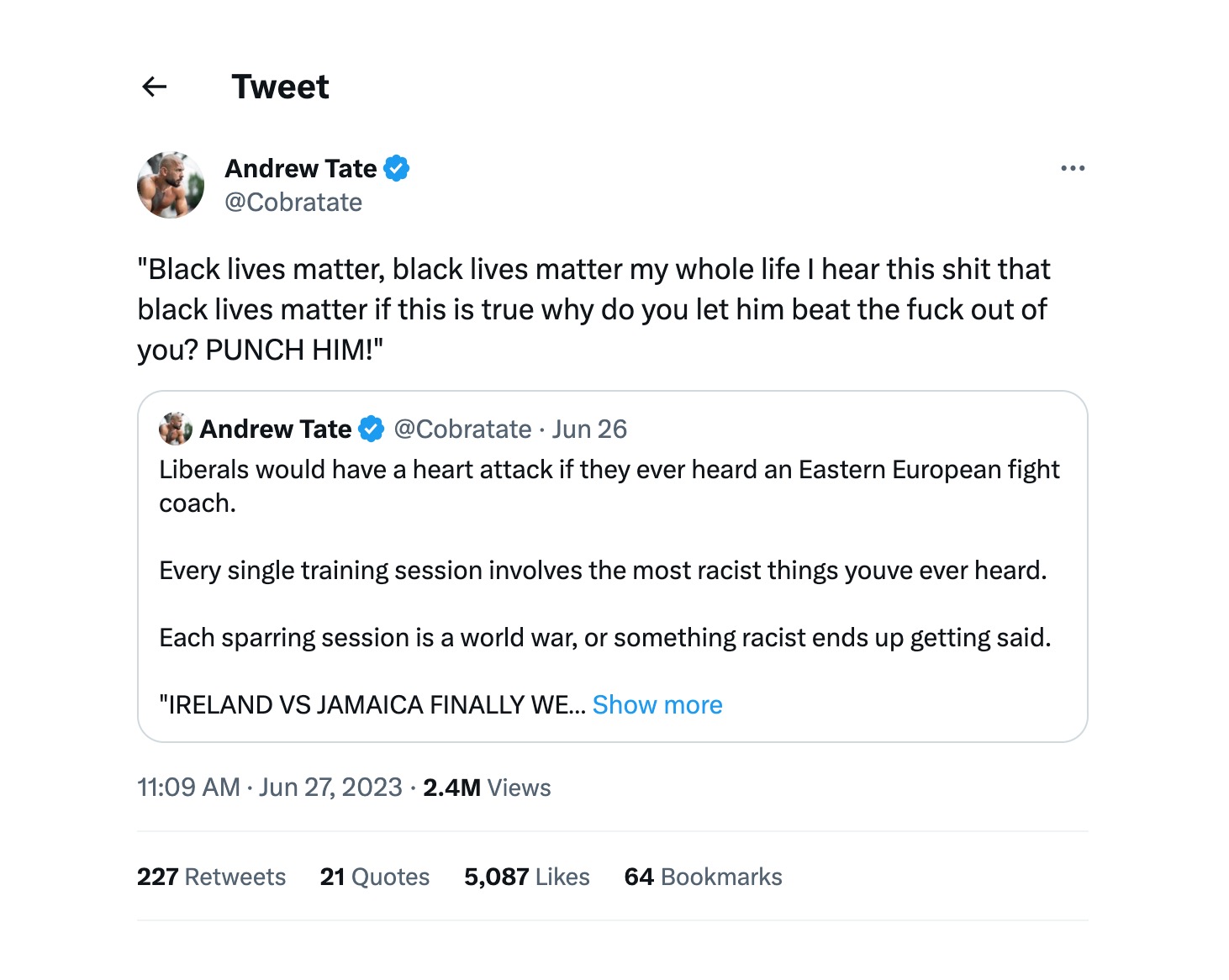
Task: Click the Jun 26 date link
Action: pos(589,429)
